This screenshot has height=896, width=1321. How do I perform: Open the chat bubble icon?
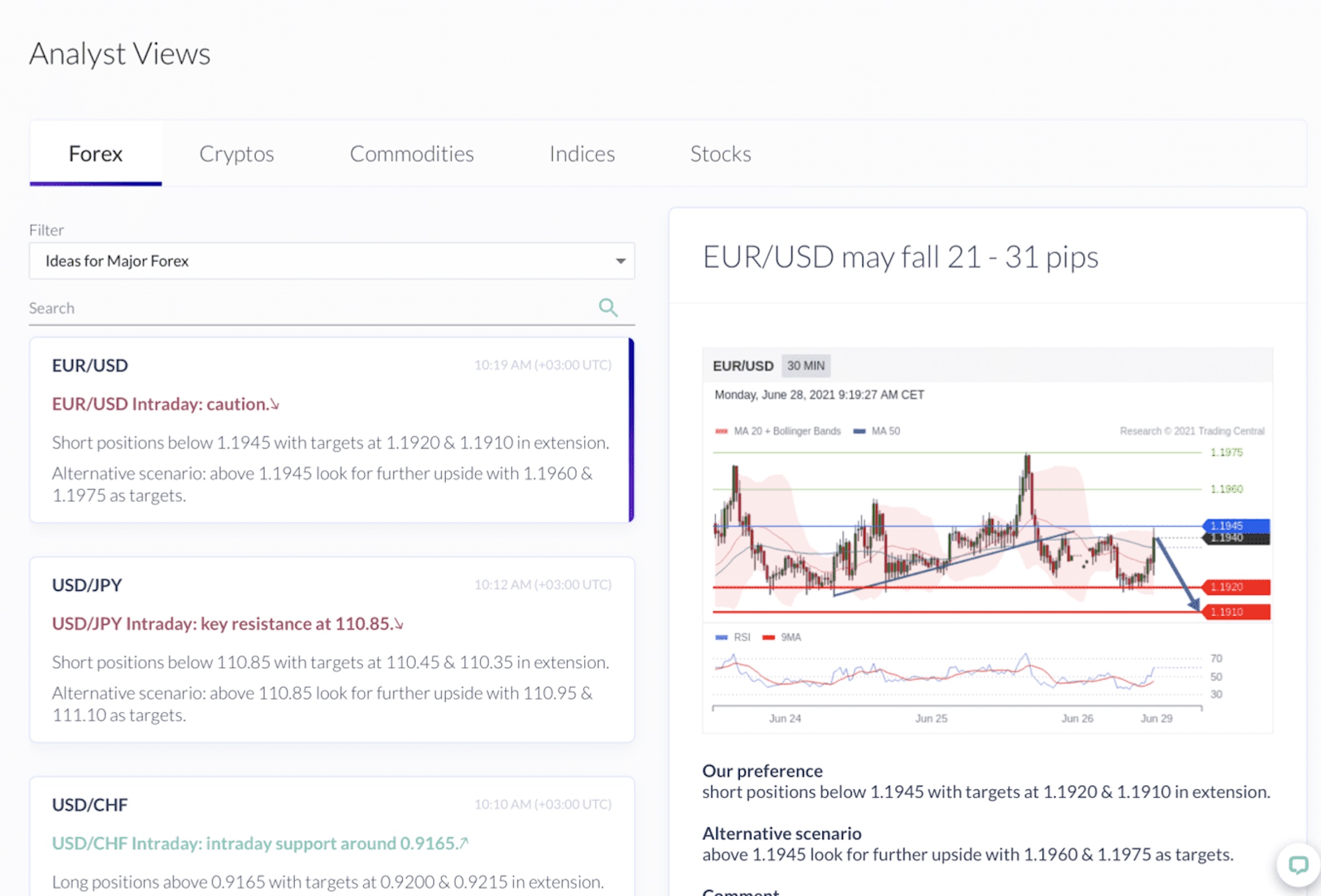click(1298, 865)
